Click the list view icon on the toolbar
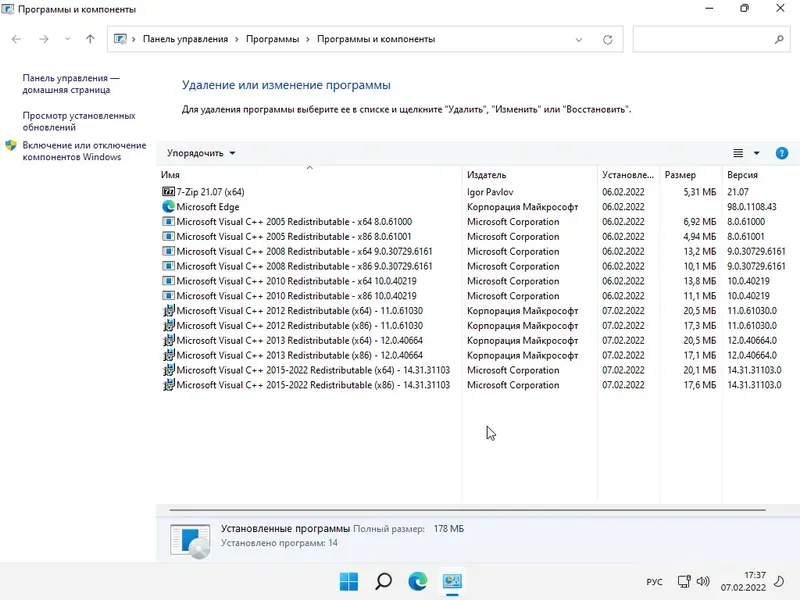800x600 pixels. point(736,153)
